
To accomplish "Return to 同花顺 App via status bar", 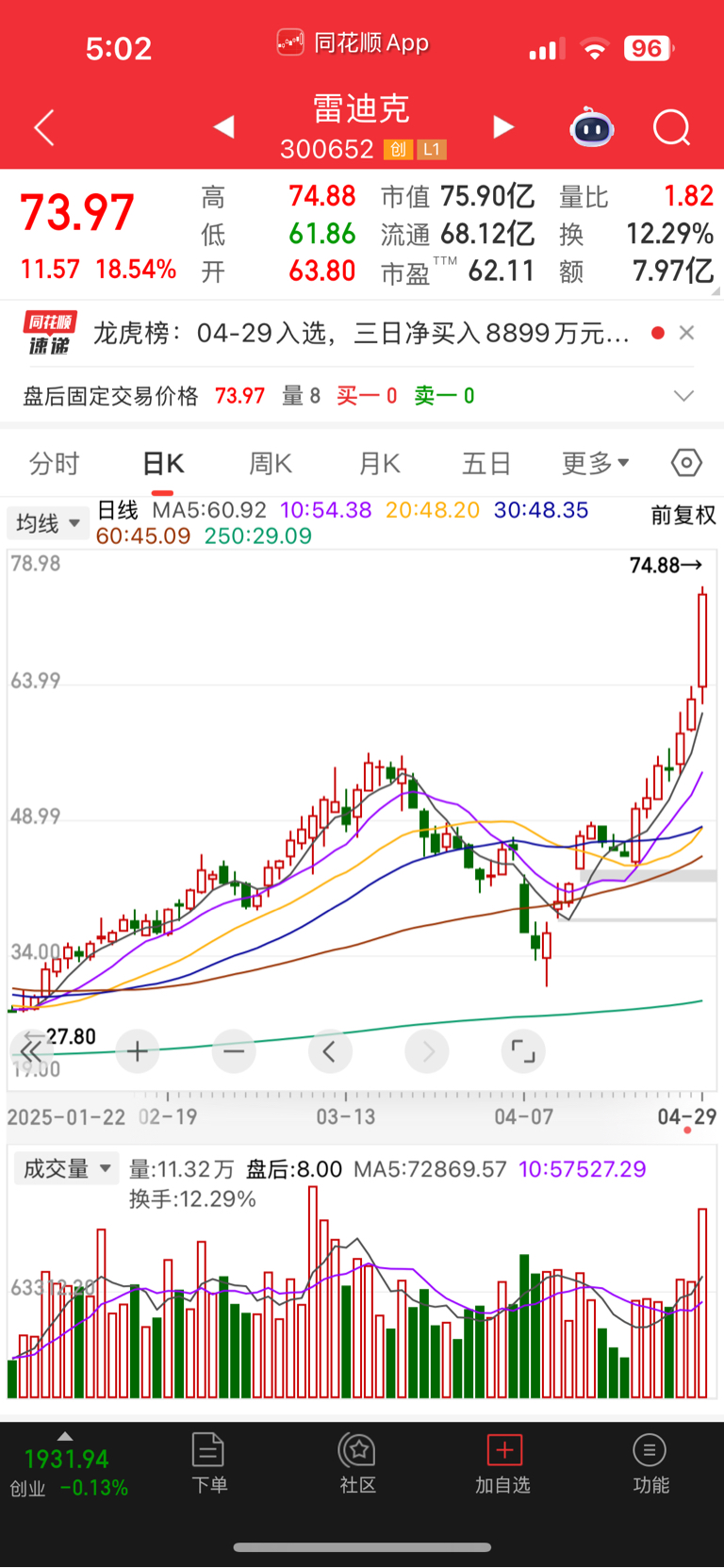I will coord(353,42).
